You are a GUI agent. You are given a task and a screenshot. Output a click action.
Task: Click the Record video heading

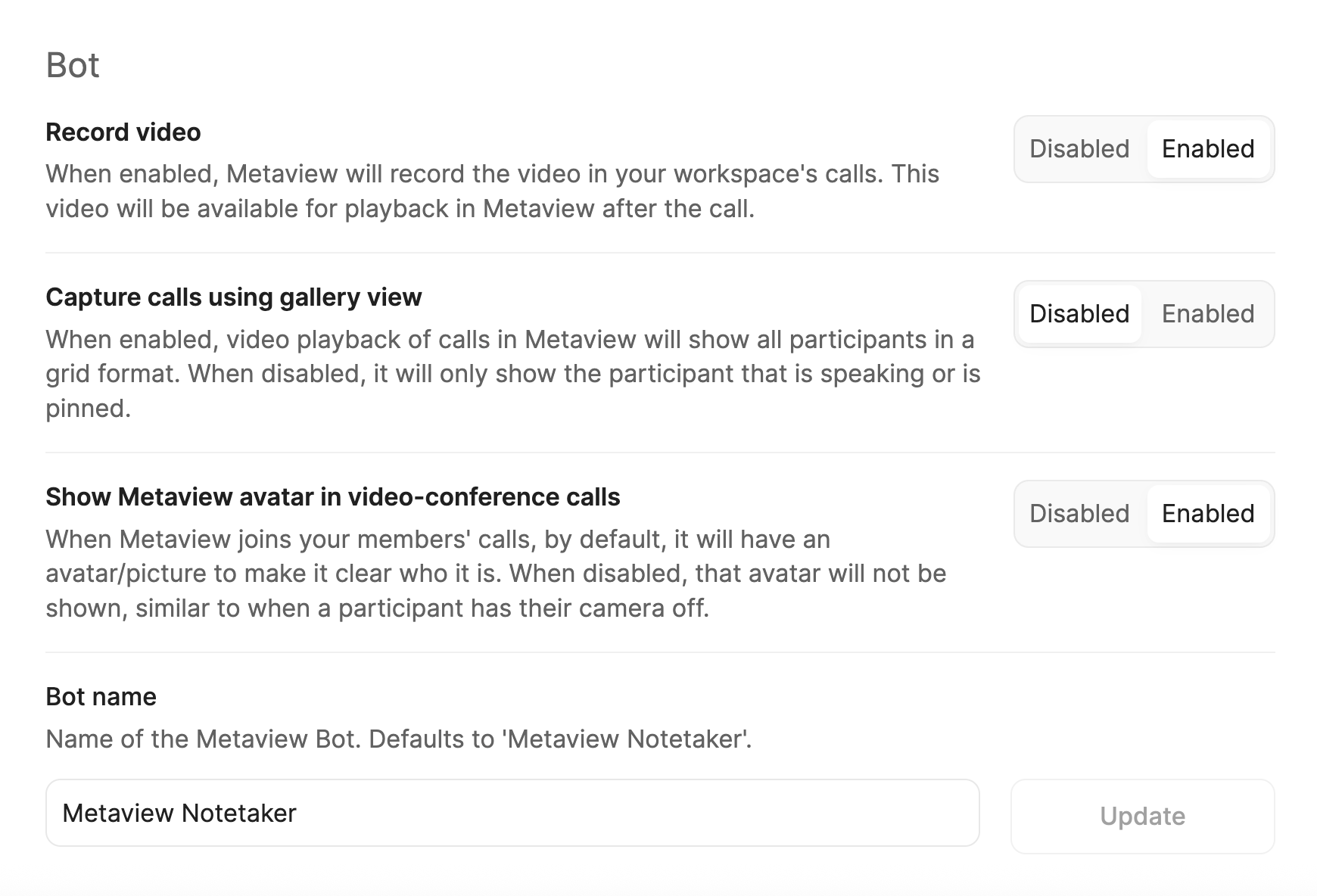[123, 132]
